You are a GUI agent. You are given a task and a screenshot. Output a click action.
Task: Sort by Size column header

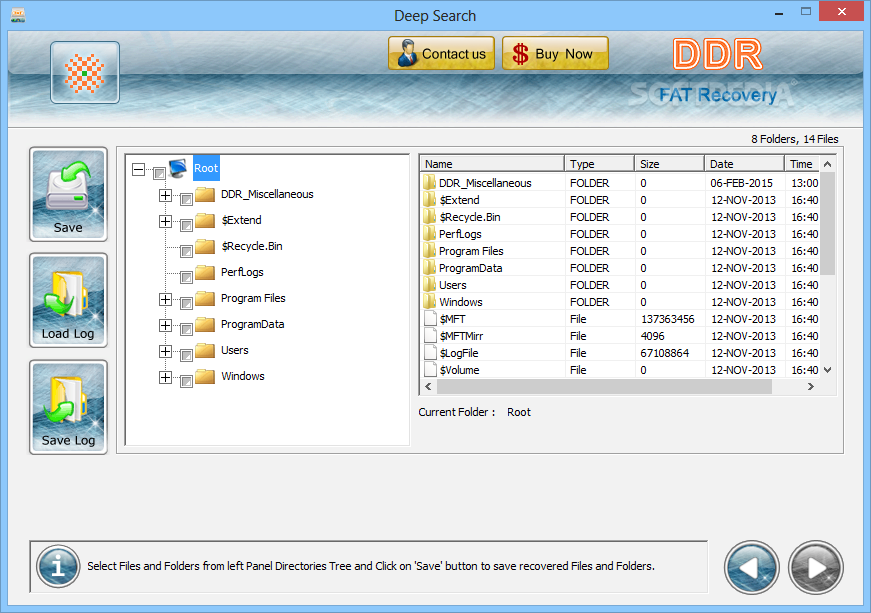(x=669, y=164)
